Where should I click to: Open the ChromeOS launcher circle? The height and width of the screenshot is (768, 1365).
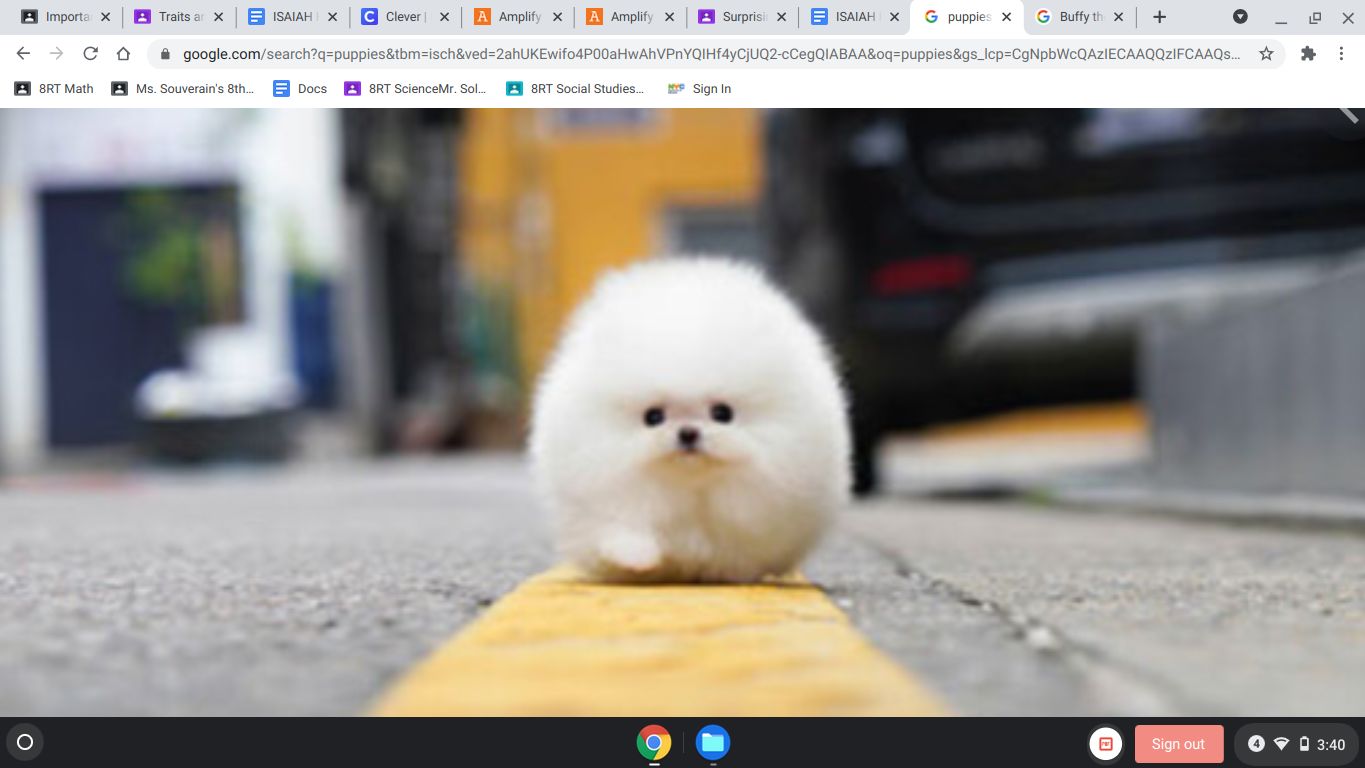[26, 742]
